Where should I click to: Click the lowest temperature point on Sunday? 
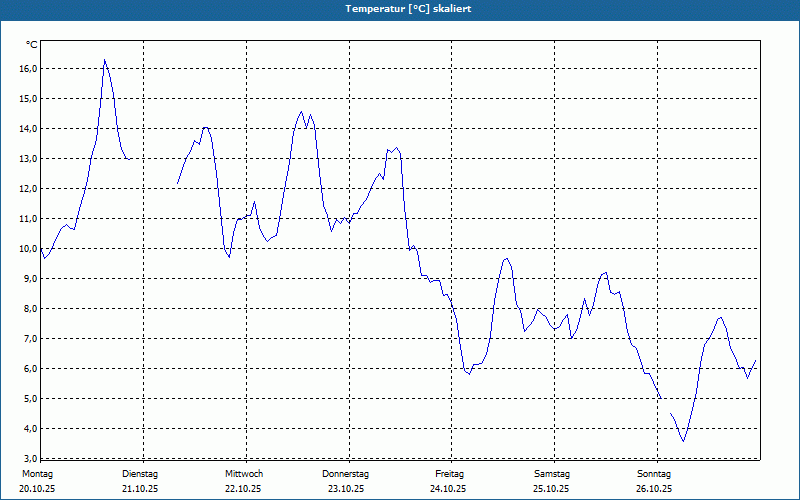(x=683, y=441)
